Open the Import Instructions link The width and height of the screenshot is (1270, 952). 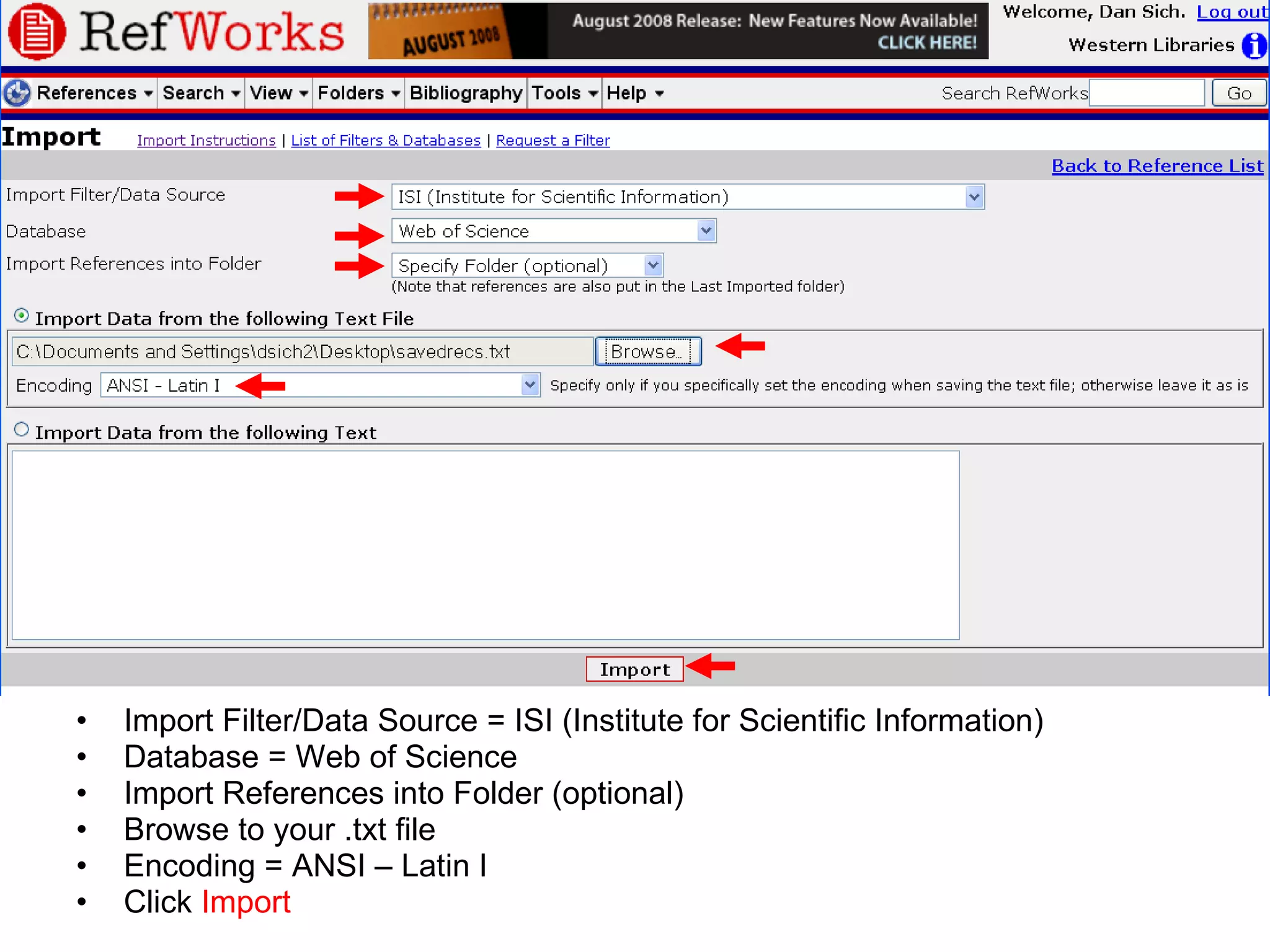coord(206,141)
